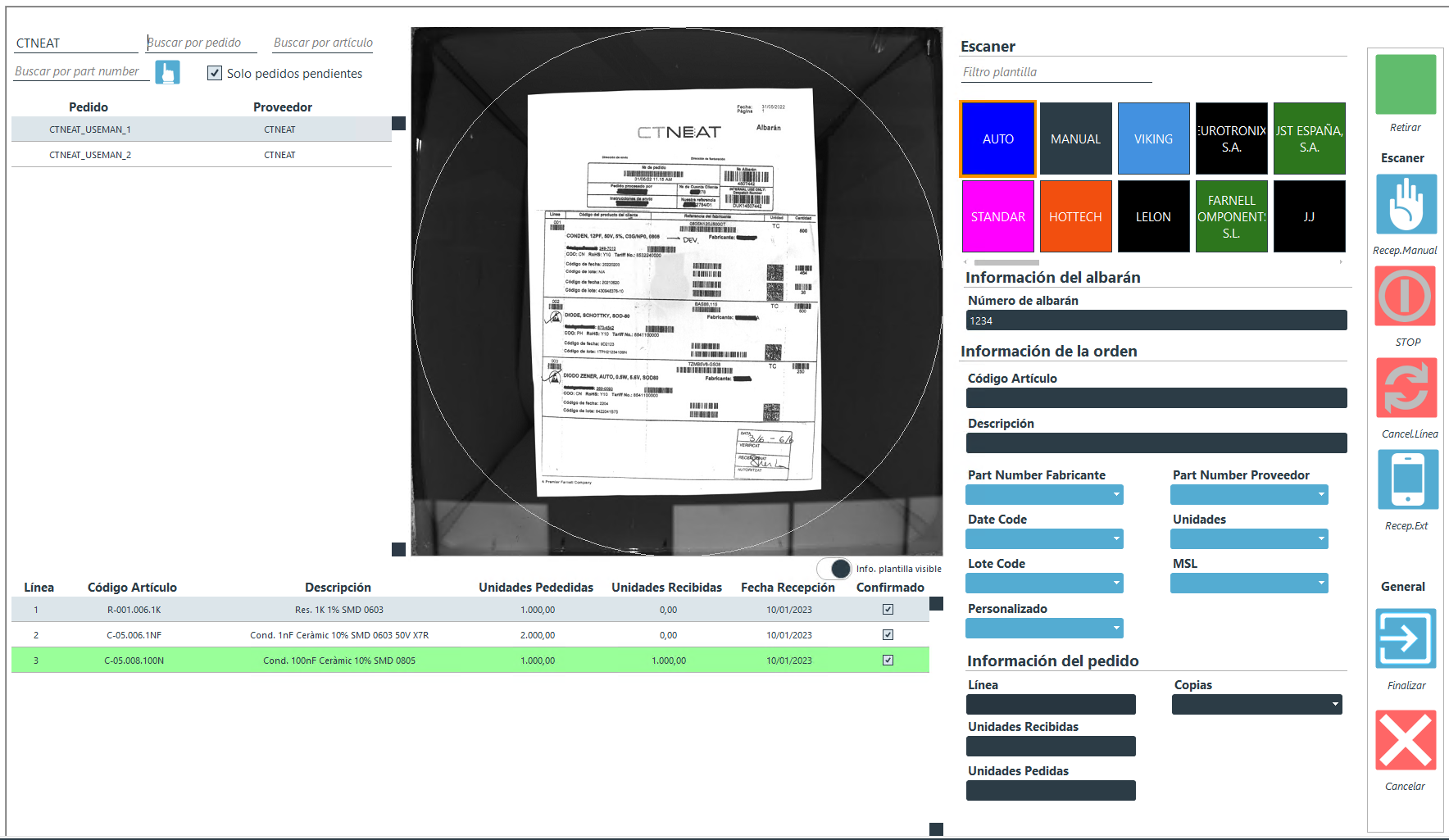Choose the VIKING template button
1449x840 pixels.
[1153, 139]
